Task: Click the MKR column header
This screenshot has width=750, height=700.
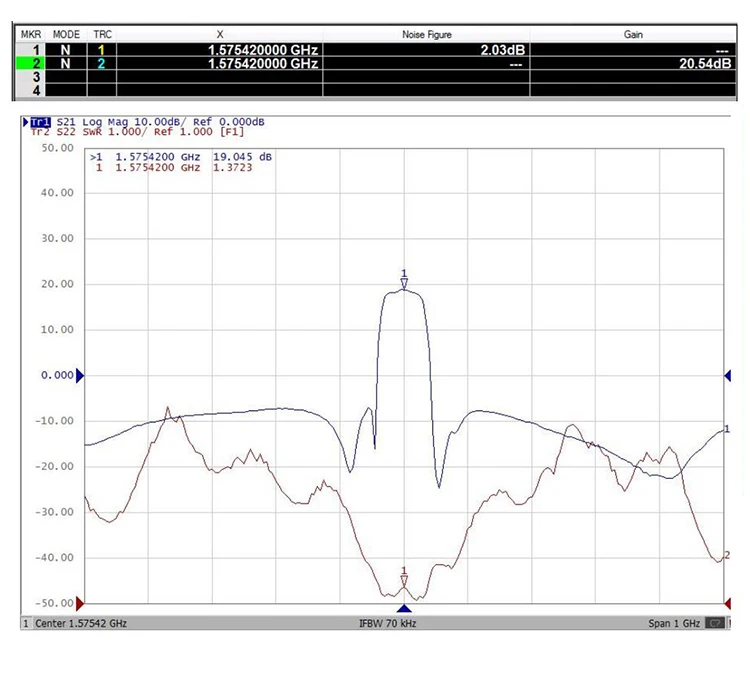Action: 31,34
